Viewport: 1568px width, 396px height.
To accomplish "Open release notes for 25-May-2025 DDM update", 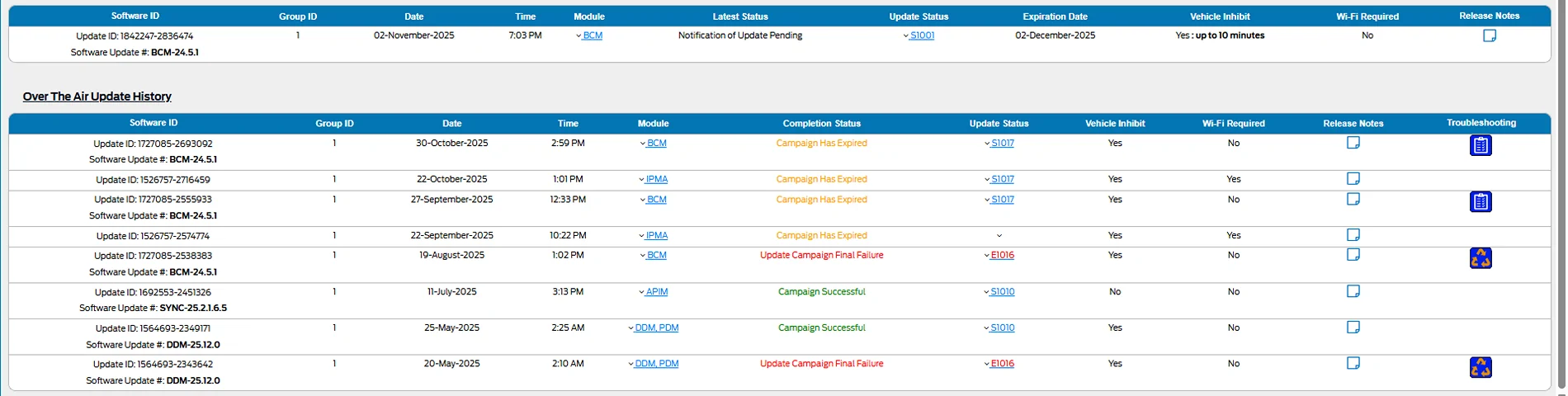I will click(x=1353, y=328).
